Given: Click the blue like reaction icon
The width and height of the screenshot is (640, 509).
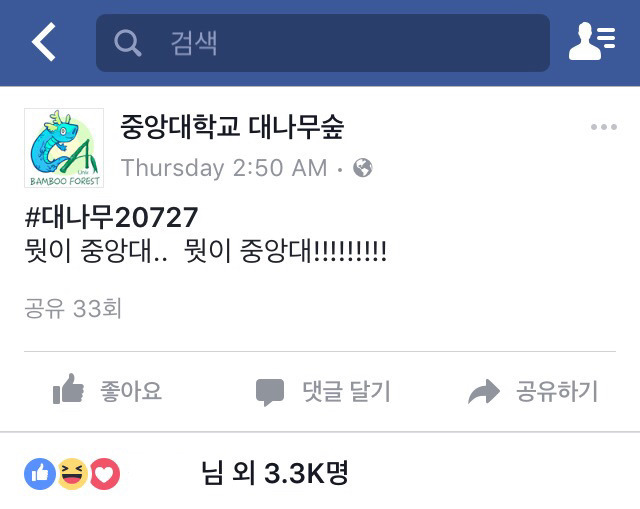Looking at the screenshot, I should (x=40, y=473).
